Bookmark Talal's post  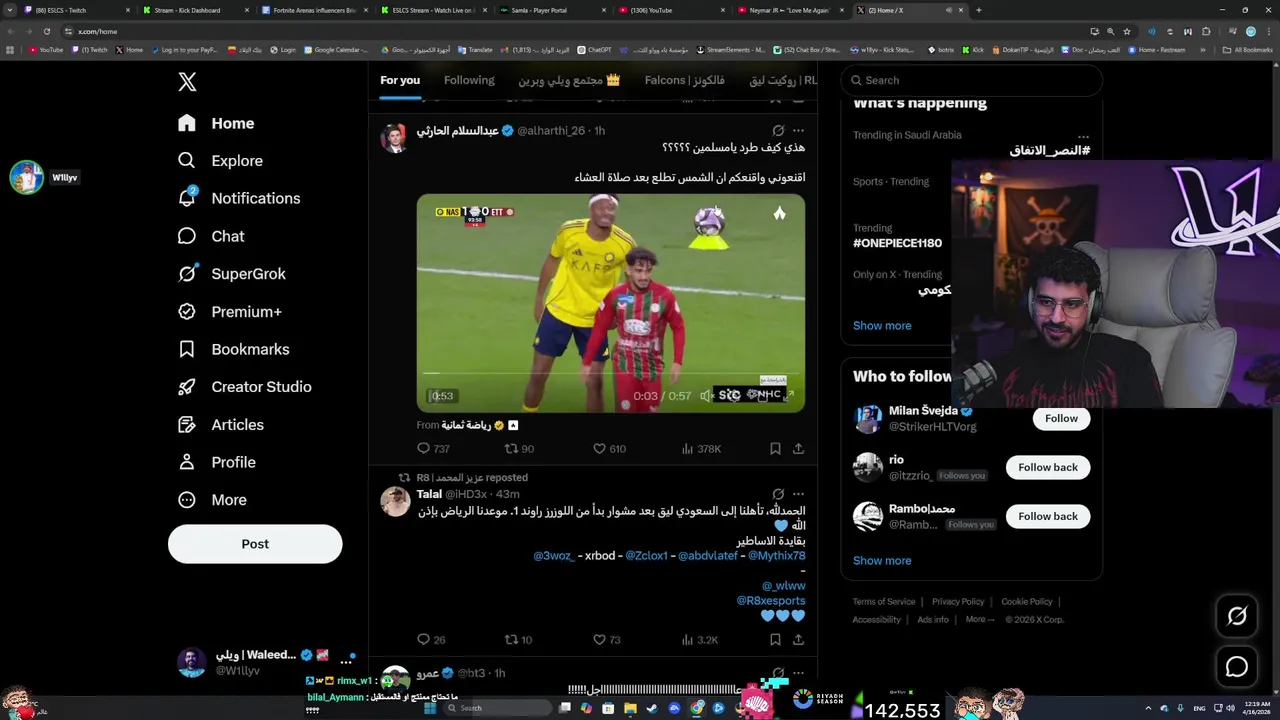(775, 639)
